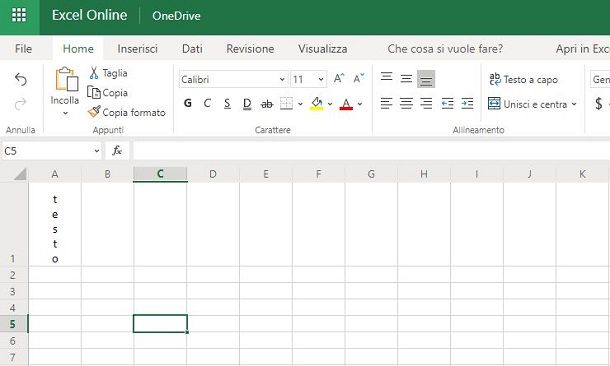Click the OneDrive link in header

click(x=176, y=16)
